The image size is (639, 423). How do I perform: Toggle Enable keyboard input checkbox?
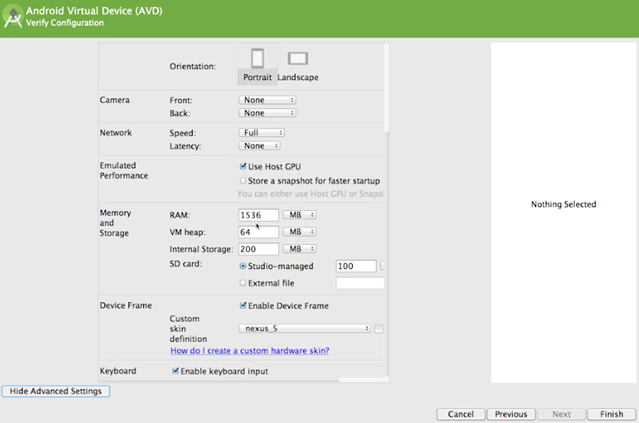point(175,371)
